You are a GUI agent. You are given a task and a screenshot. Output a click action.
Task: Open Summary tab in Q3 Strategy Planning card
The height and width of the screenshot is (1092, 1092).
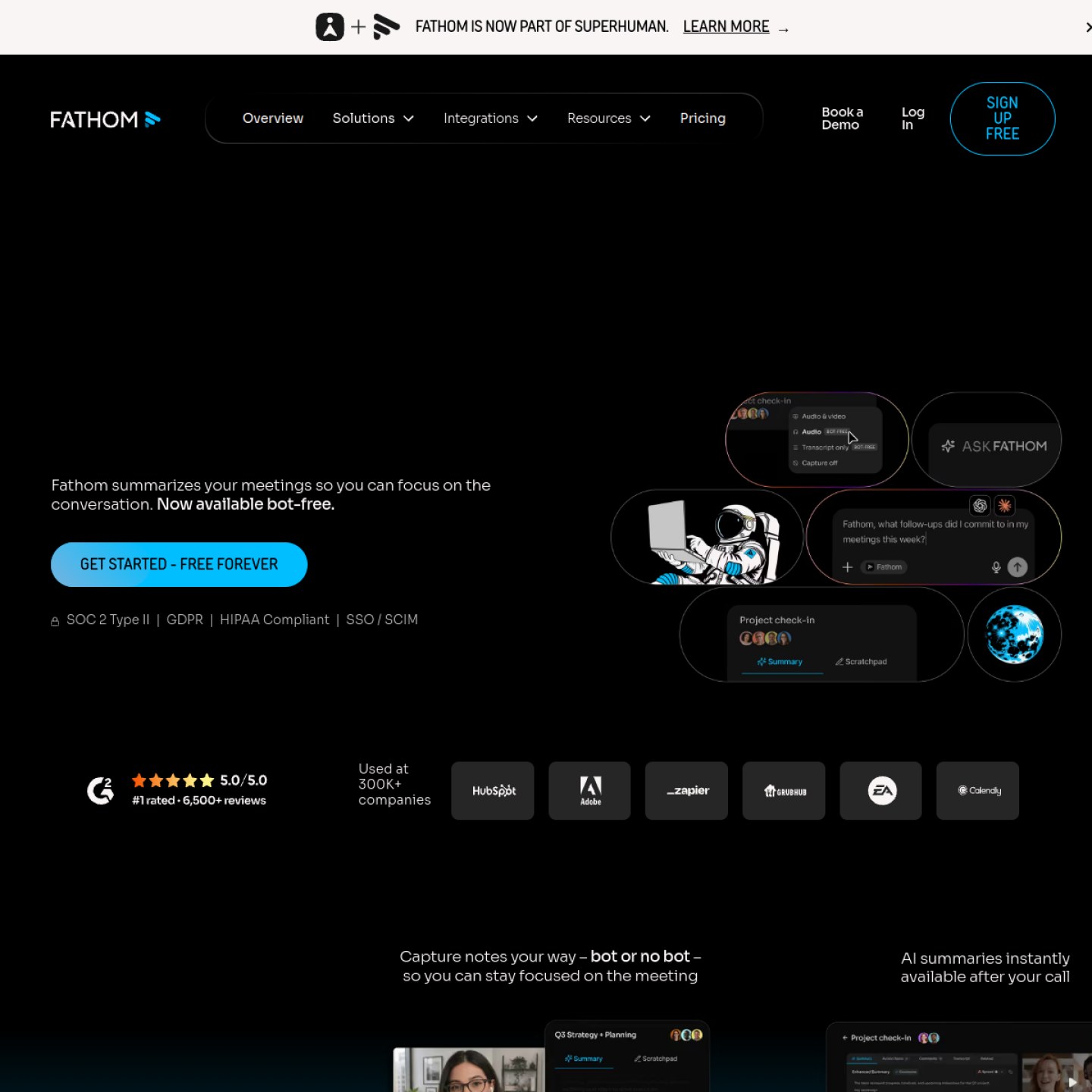click(583, 1059)
